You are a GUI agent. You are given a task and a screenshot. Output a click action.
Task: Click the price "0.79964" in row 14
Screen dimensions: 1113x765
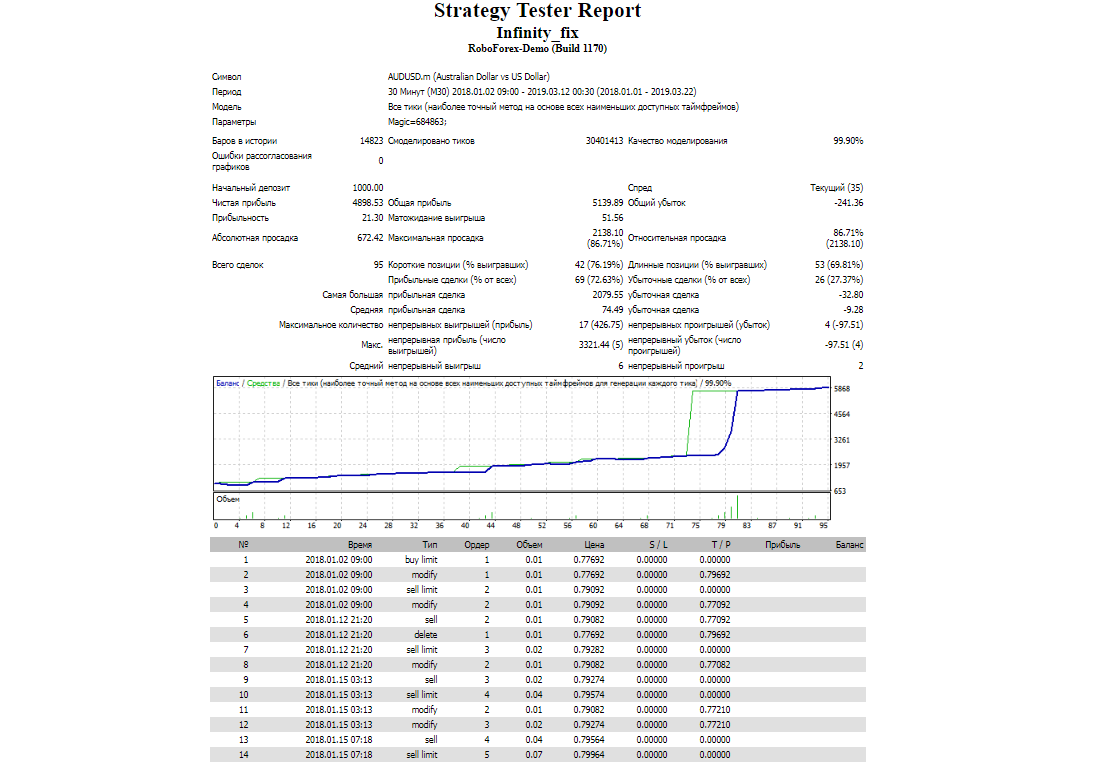click(589, 754)
